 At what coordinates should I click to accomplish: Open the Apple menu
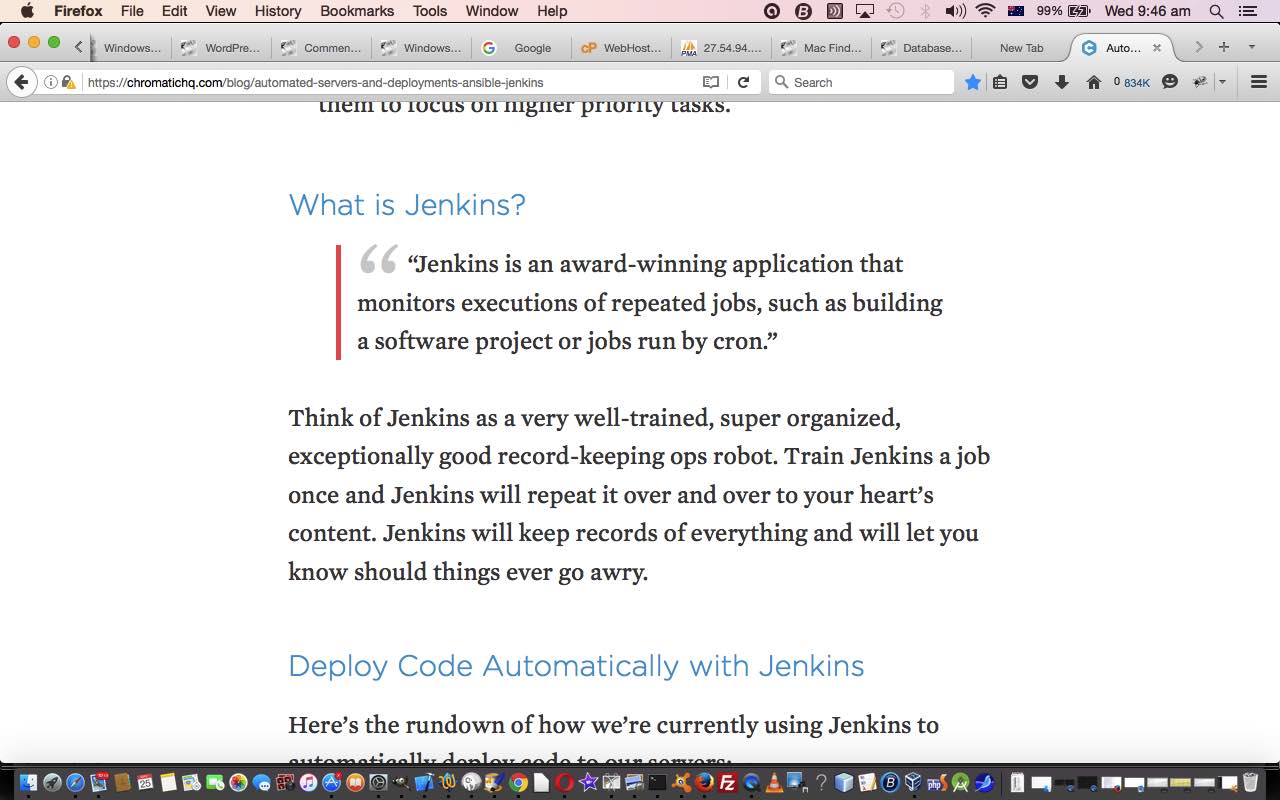[27, 11]
